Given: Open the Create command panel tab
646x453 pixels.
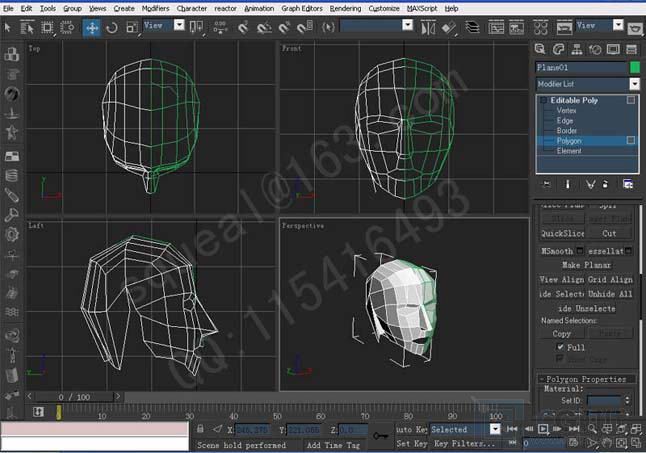Looking at the screenshot, I should (540, 49).
